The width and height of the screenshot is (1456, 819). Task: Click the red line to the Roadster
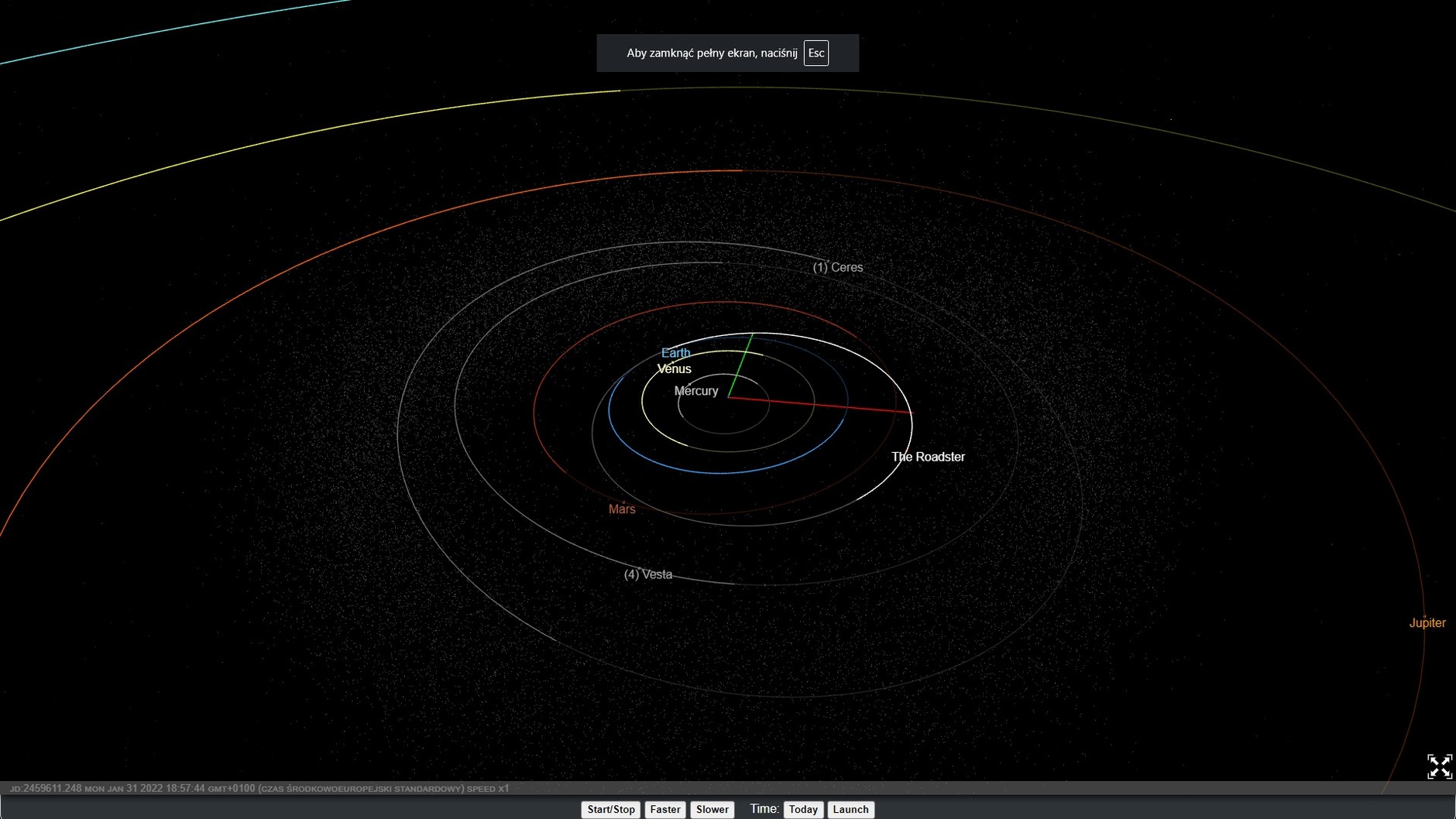click(821, 405)
